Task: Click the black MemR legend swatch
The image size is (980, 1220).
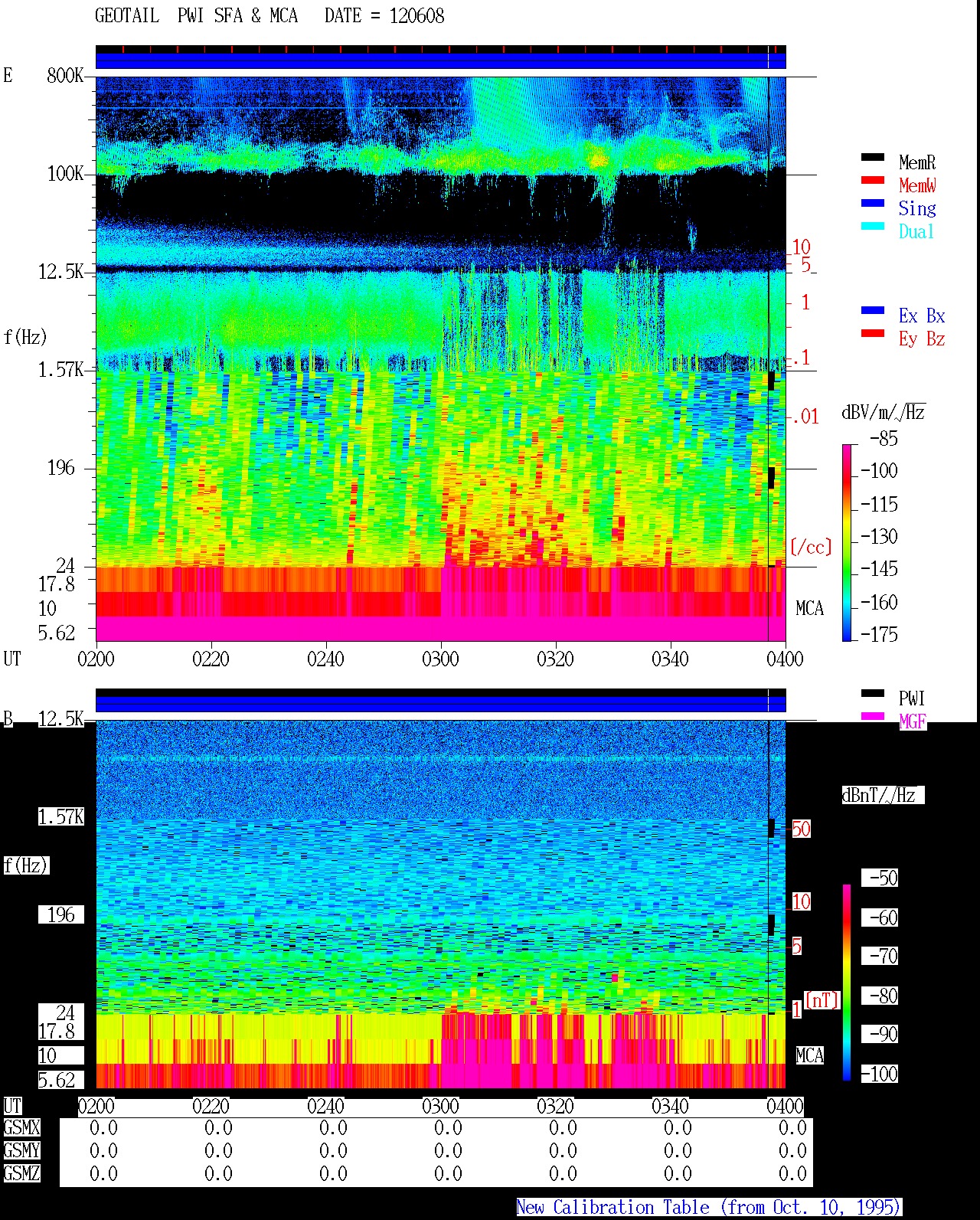Action: (x=872, y=158)
